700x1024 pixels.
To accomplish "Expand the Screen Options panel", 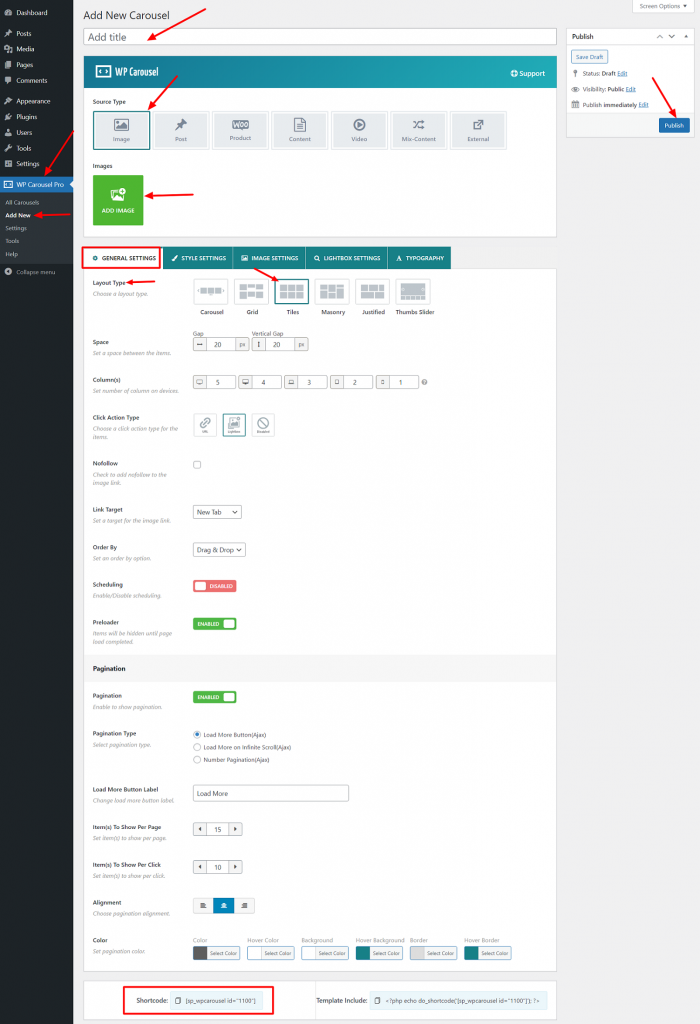I will [x=663, y=6].
